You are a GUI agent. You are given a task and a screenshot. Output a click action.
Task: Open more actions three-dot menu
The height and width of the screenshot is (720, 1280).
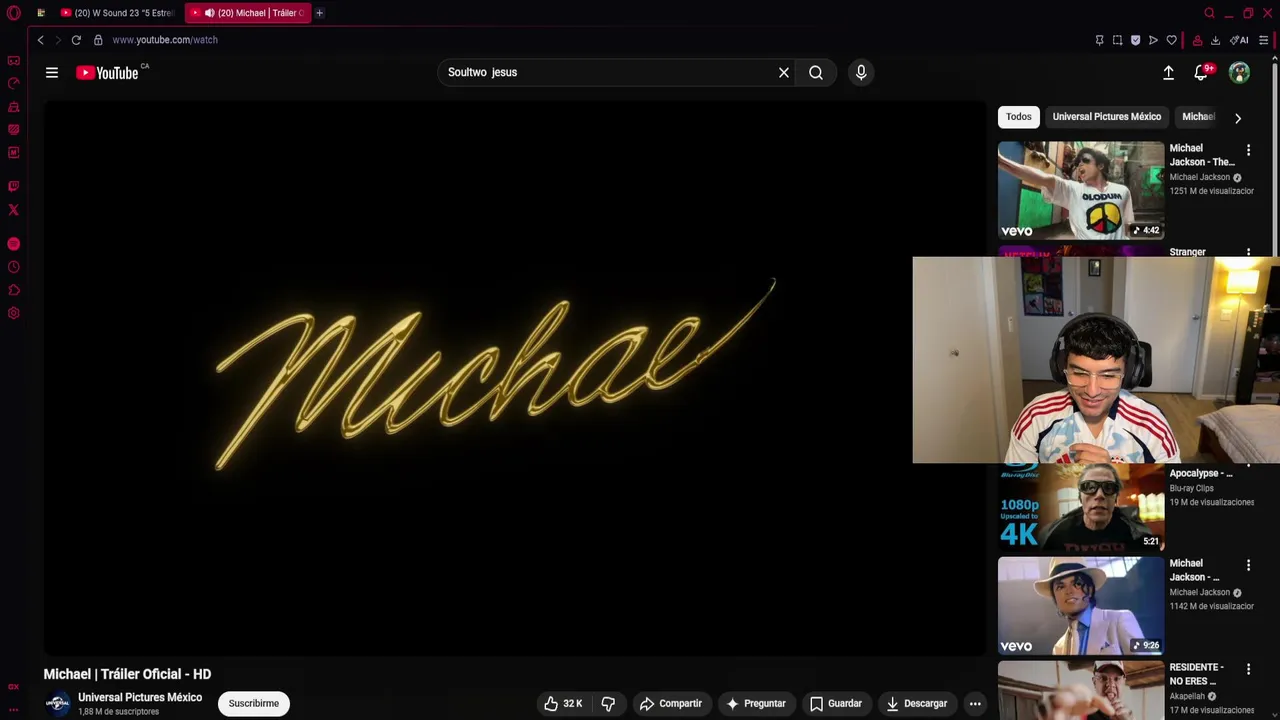[975, 703]
